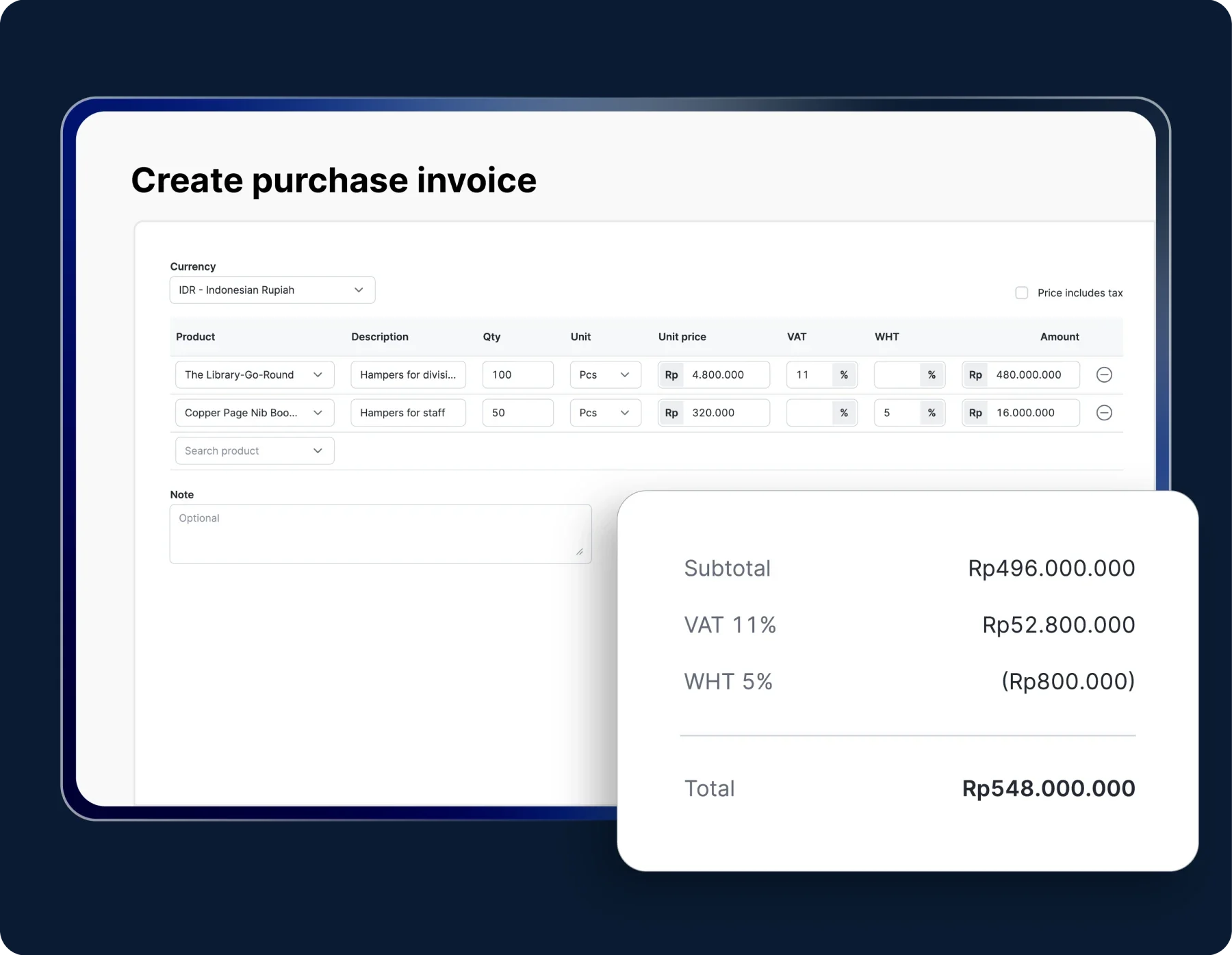Expand the Copper Page Nib product dropdown
This screenshot has height=955, width=1232.
click(254, 413)
